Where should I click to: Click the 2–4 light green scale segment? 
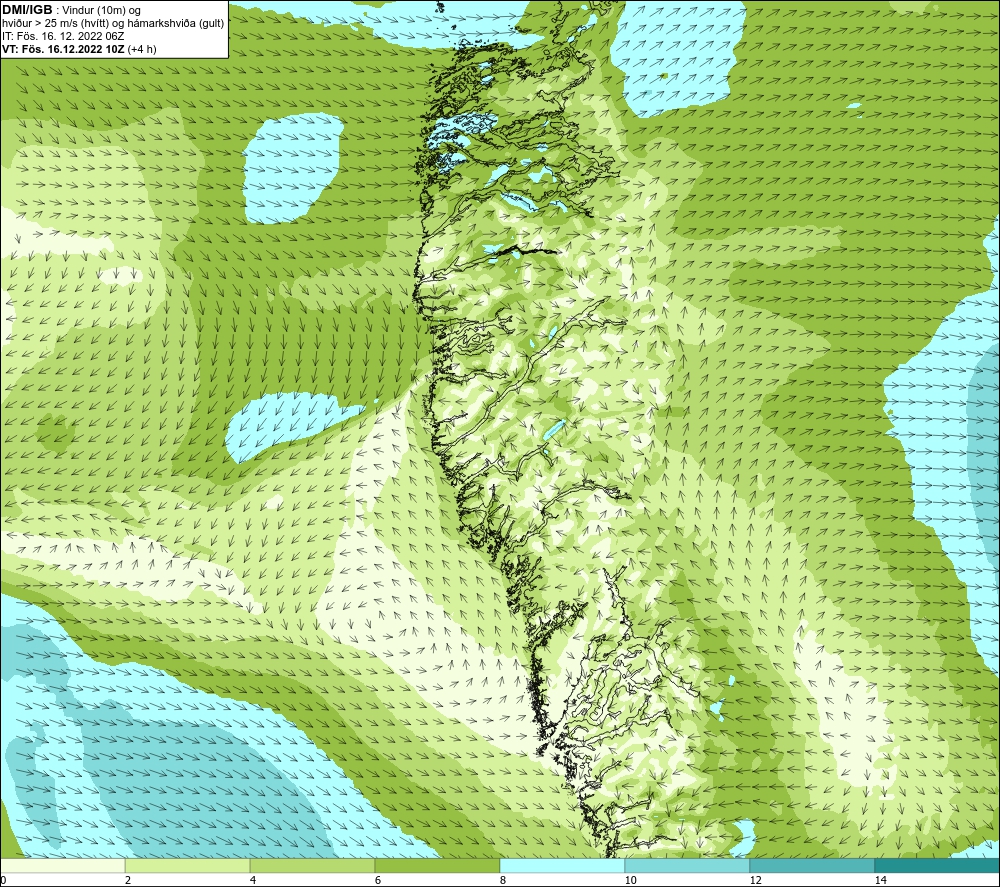click(188, 865)
